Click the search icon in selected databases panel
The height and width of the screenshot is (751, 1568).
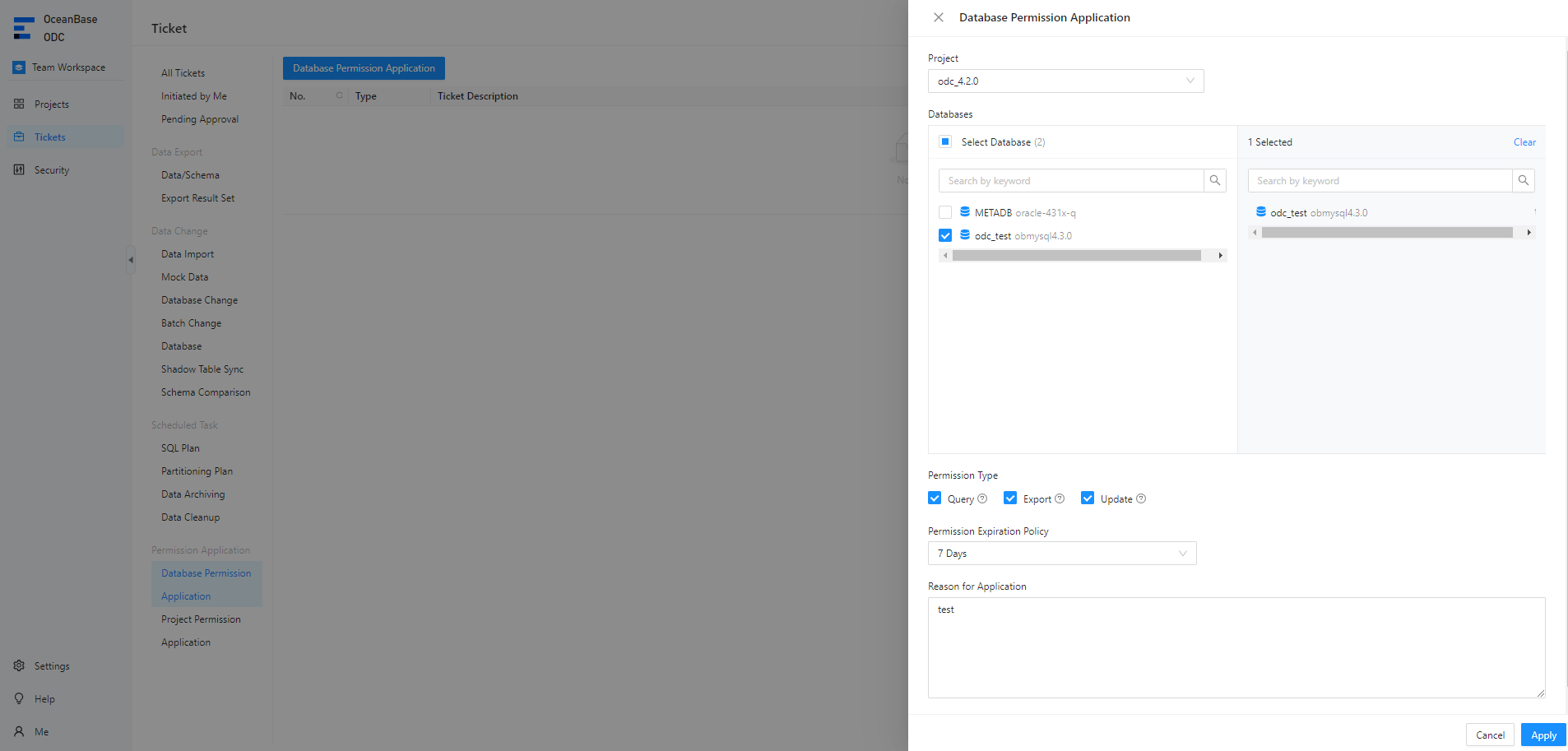(x=1523, y=181)
